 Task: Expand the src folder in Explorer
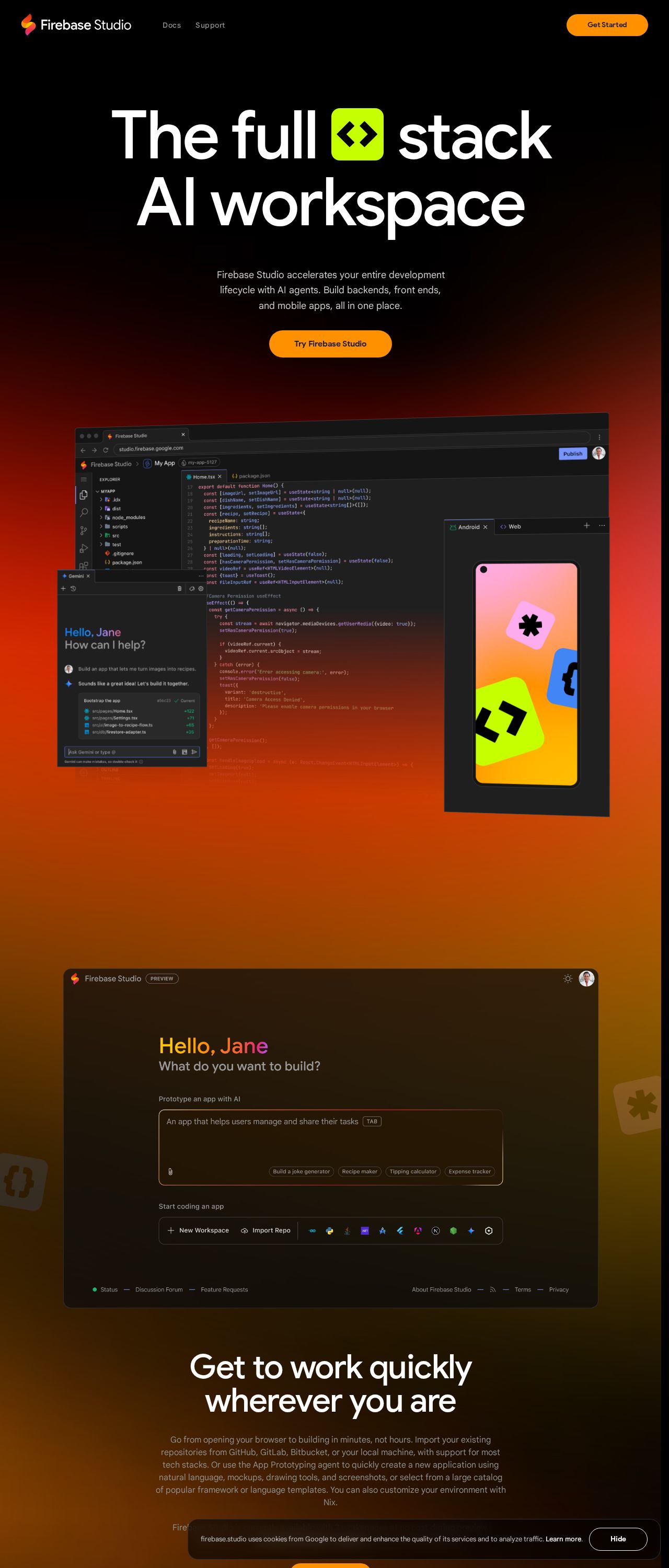click(110, 536)
